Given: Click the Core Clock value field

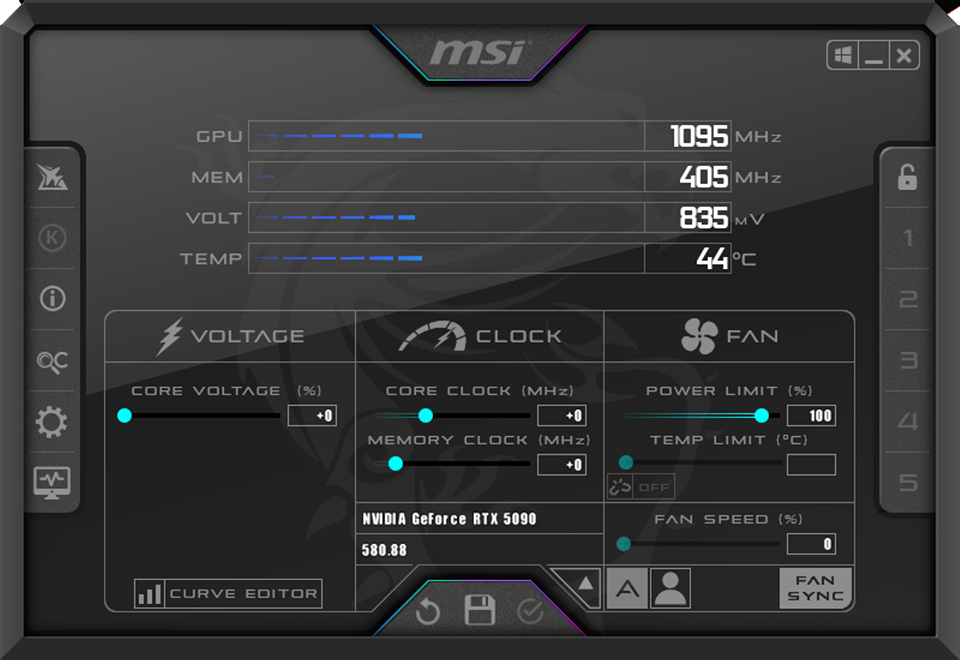Looking at the screenshot, I should click(561, 414).
